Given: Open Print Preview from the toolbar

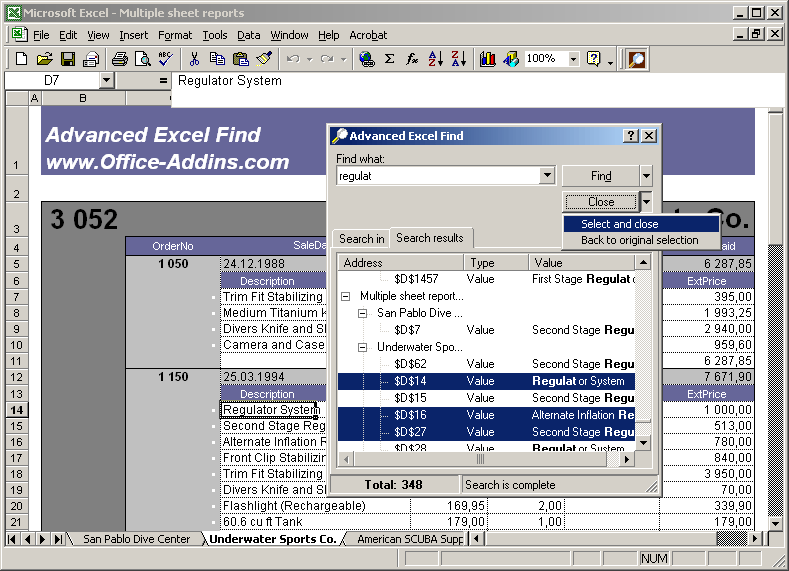Looking at the screenshot, I should point(143,59).
